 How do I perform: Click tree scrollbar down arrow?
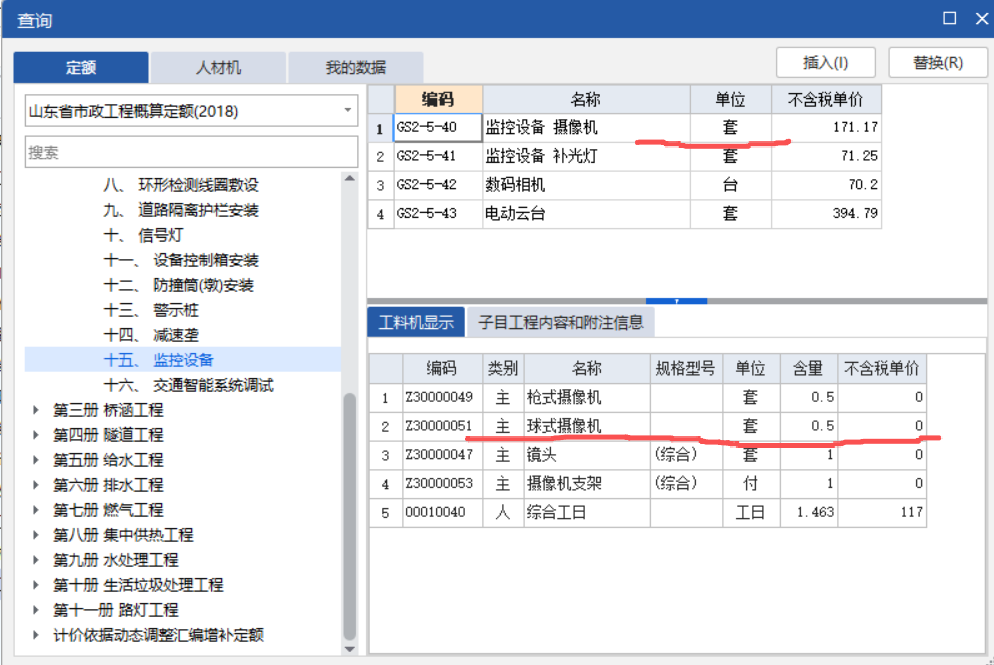coord(349,649)
